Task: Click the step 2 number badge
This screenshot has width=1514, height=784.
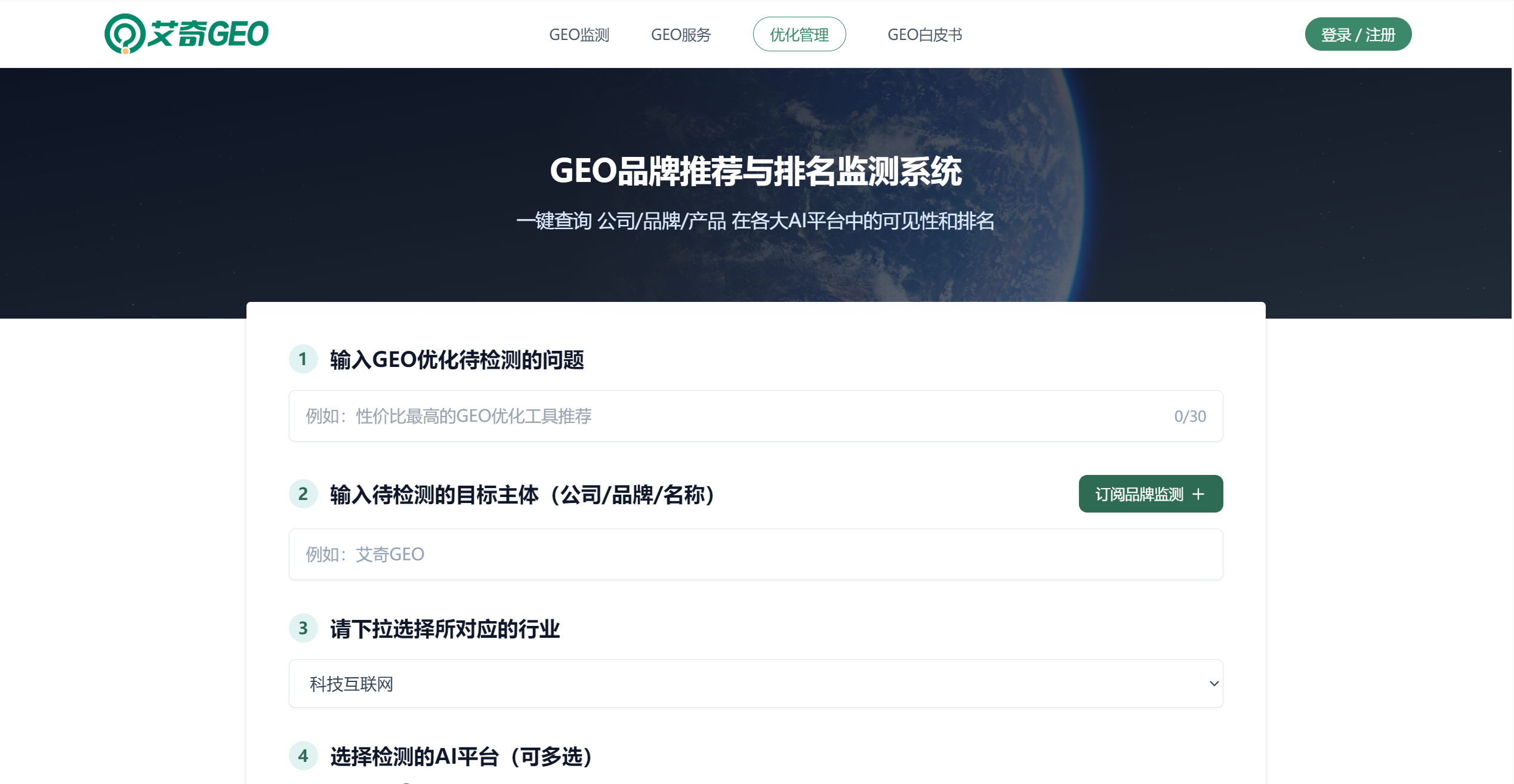Action: [303, 494]
